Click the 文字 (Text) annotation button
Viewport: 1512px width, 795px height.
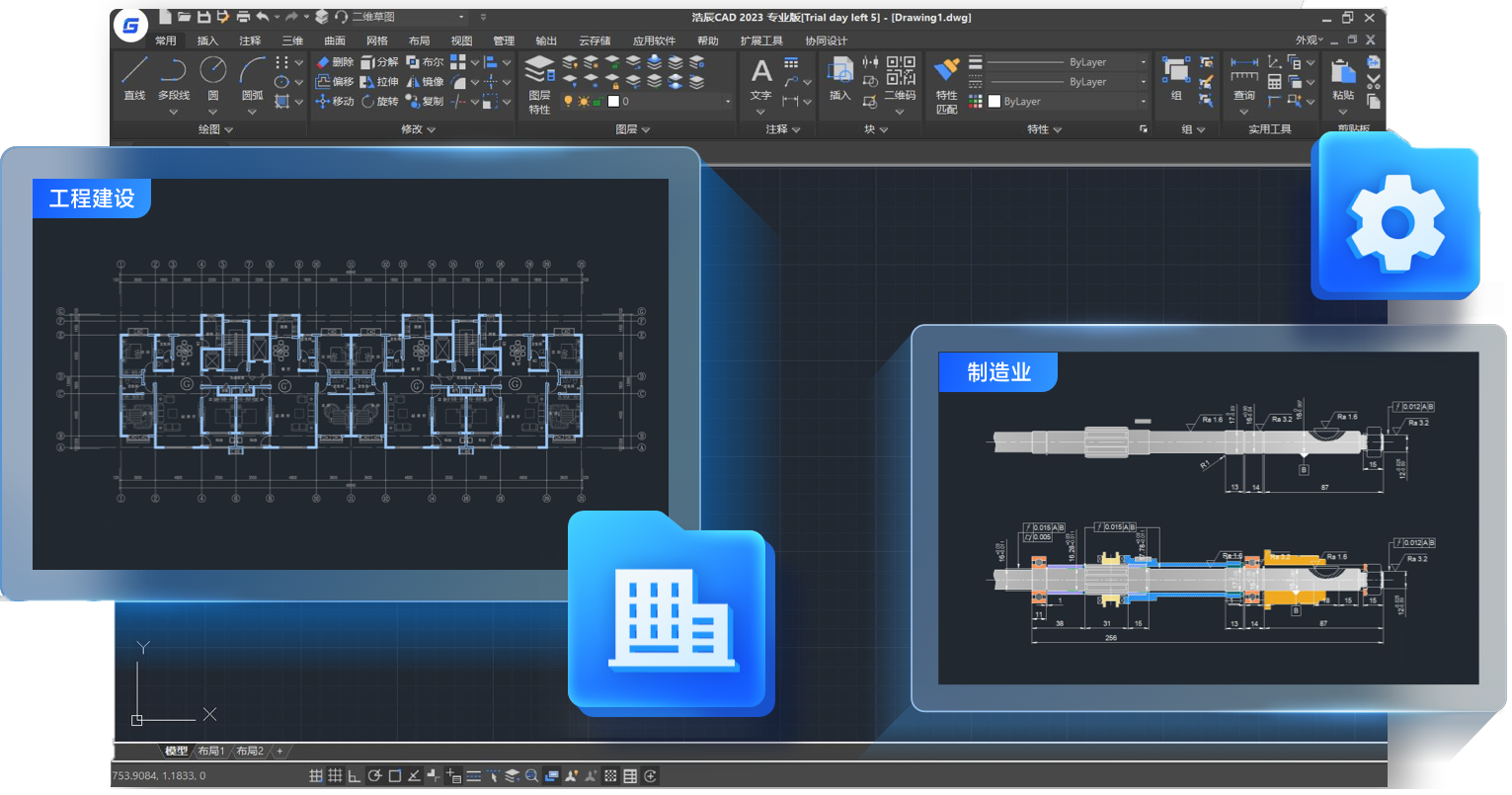tap(761, 74)
